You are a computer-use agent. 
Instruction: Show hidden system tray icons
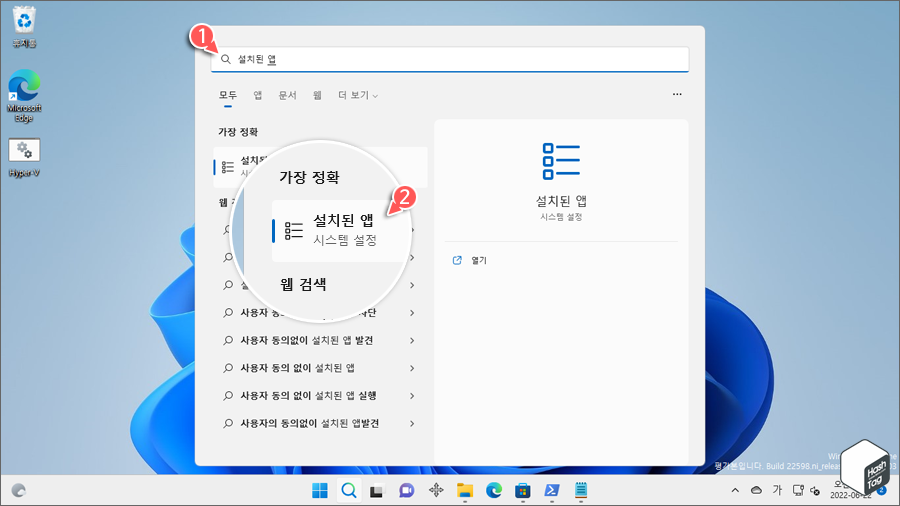tap(735, 490)
